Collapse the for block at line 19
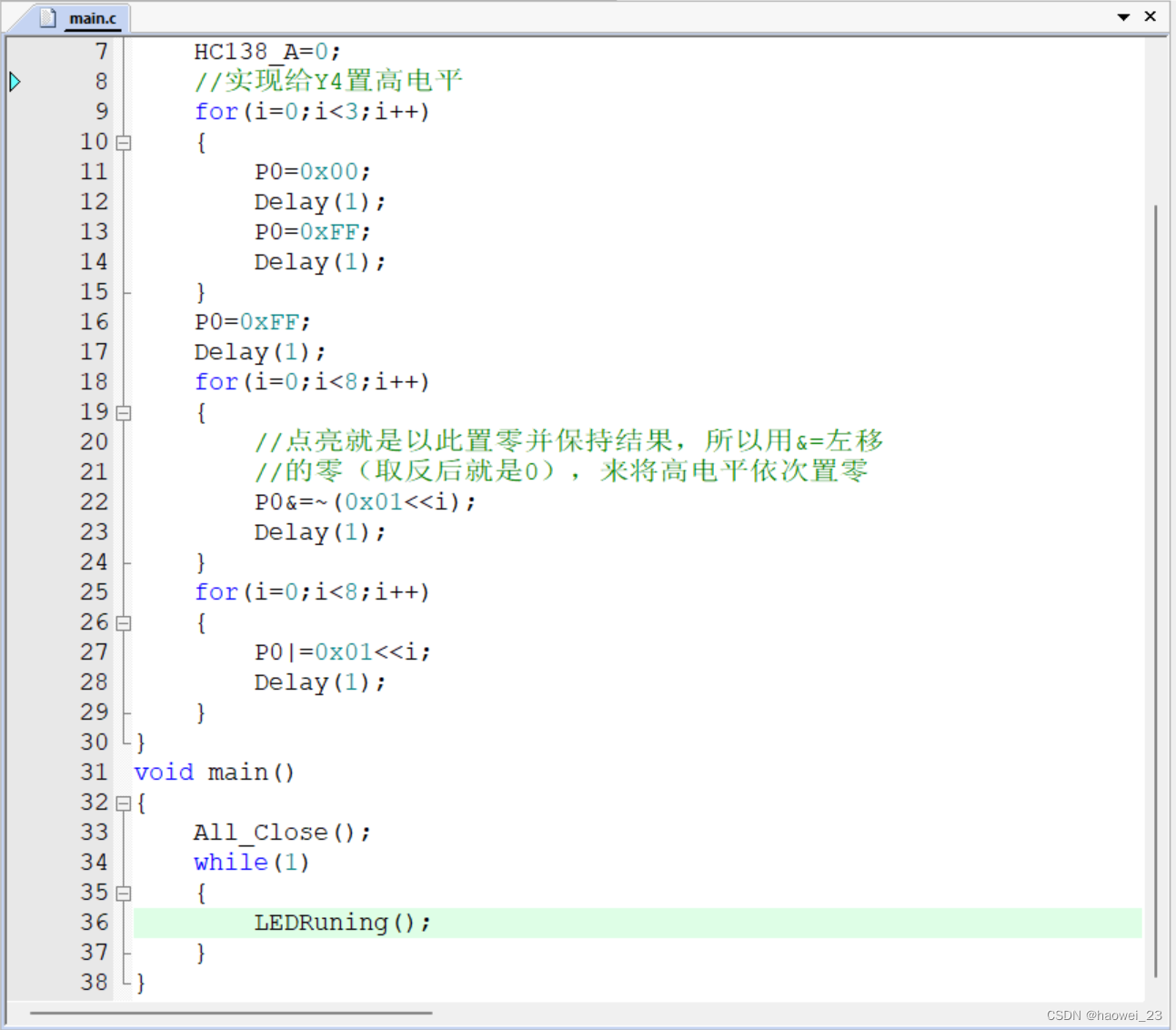 (124, 413)
